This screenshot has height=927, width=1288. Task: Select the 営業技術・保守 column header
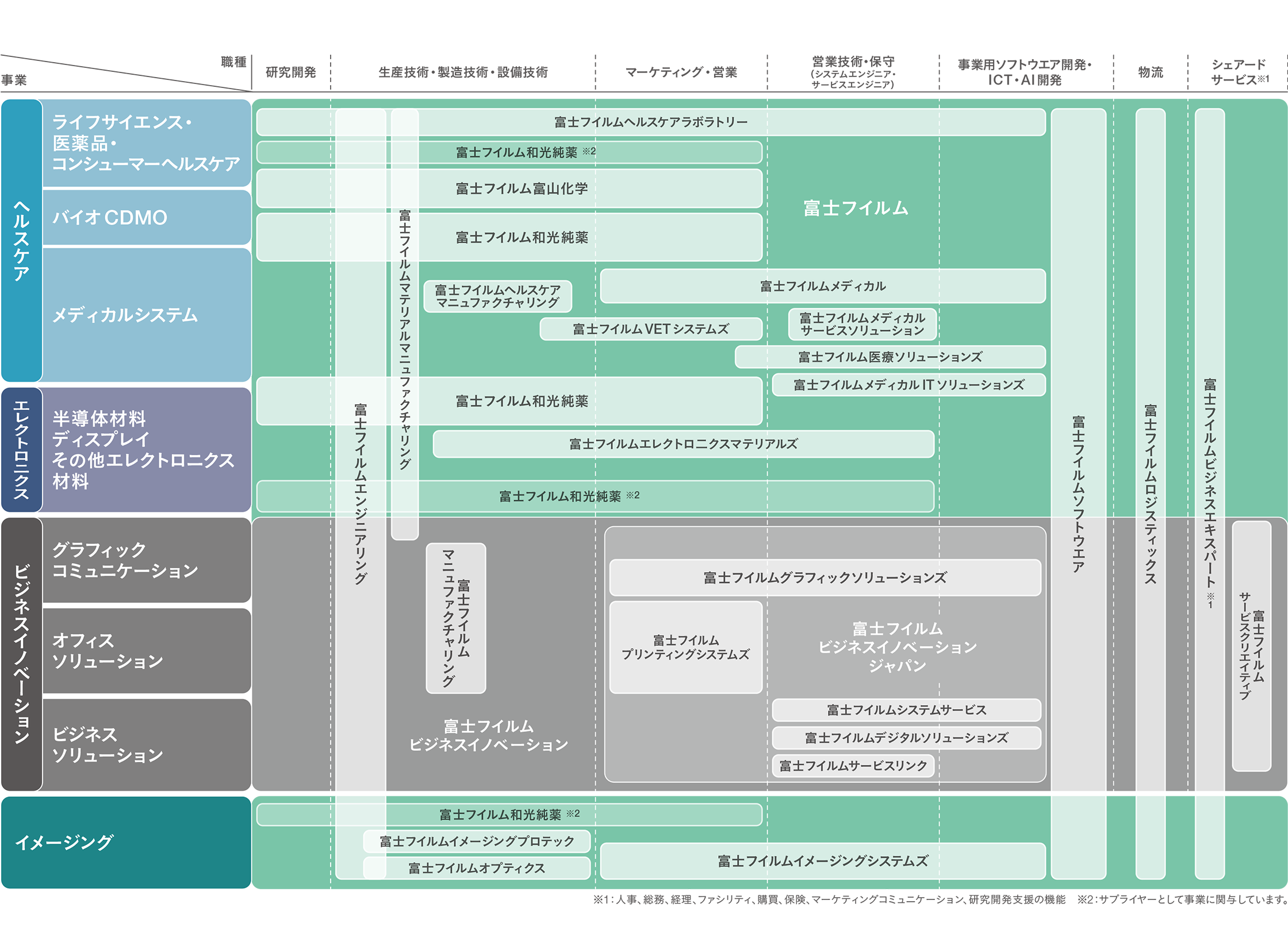[853, 72]
